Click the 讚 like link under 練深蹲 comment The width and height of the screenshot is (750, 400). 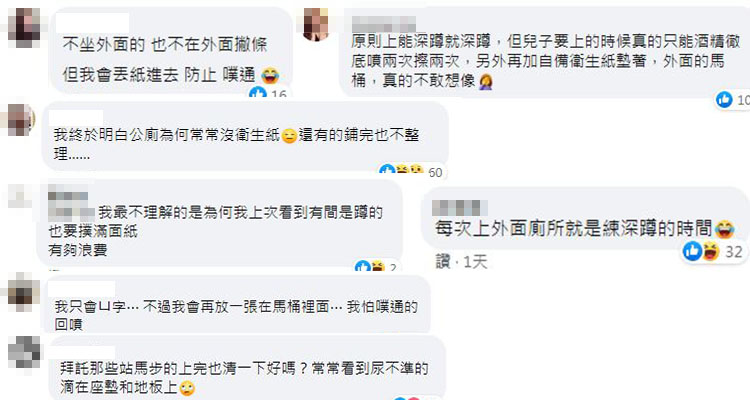[x=443, y=262]
